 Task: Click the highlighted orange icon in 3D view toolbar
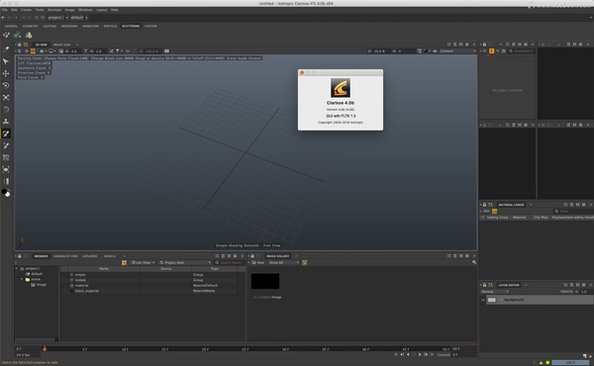pyautogui.click(x=33, y=51)
